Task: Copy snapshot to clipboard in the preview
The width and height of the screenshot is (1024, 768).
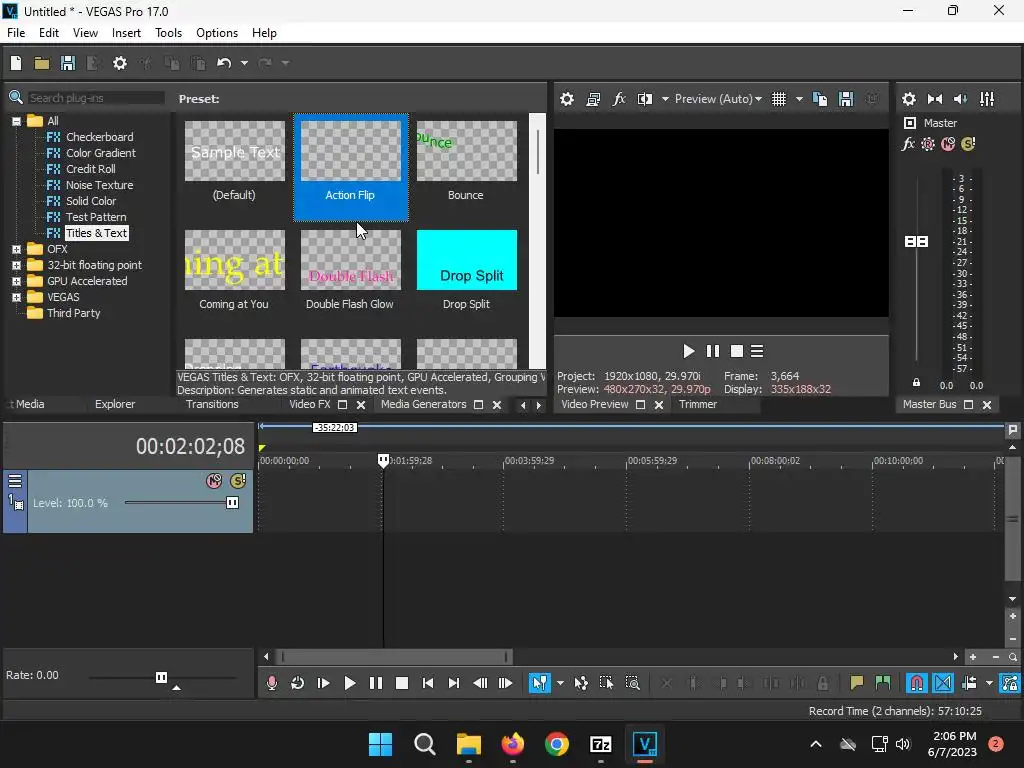Action: click(x=820, y=99)
